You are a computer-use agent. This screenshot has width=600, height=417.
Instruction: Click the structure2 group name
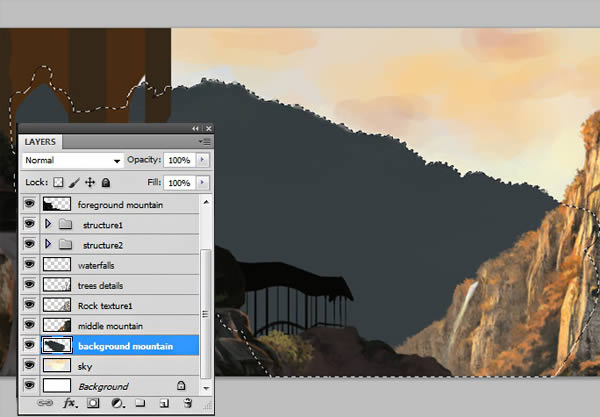tap(103, 245)
